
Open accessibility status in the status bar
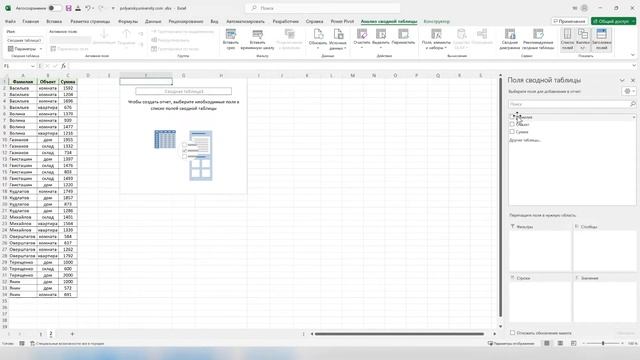click(67, 343)
